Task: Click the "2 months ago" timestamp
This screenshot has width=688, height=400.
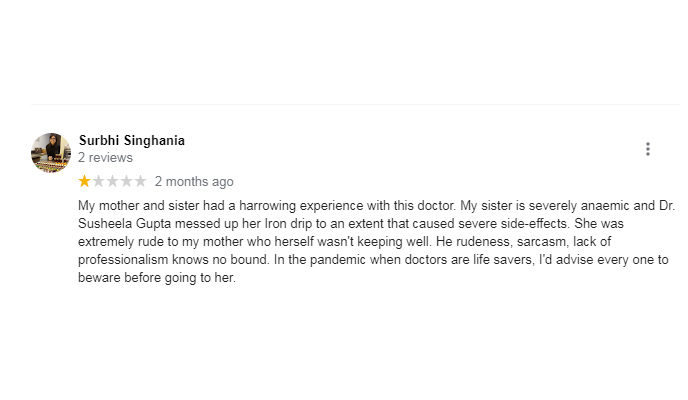Action: click(x=194, y=182)
